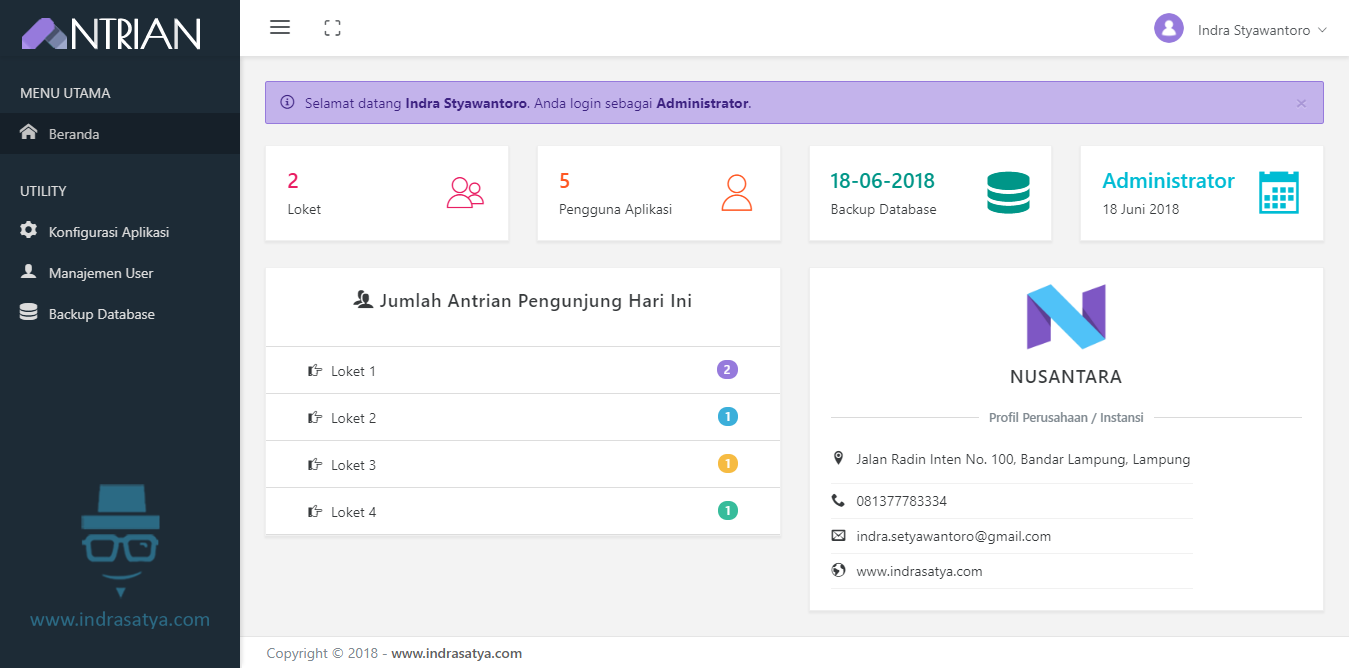This screenshot has height=668, width=1349.
Task: Click the Nusantara company logo
Action: coord(1065,318)
